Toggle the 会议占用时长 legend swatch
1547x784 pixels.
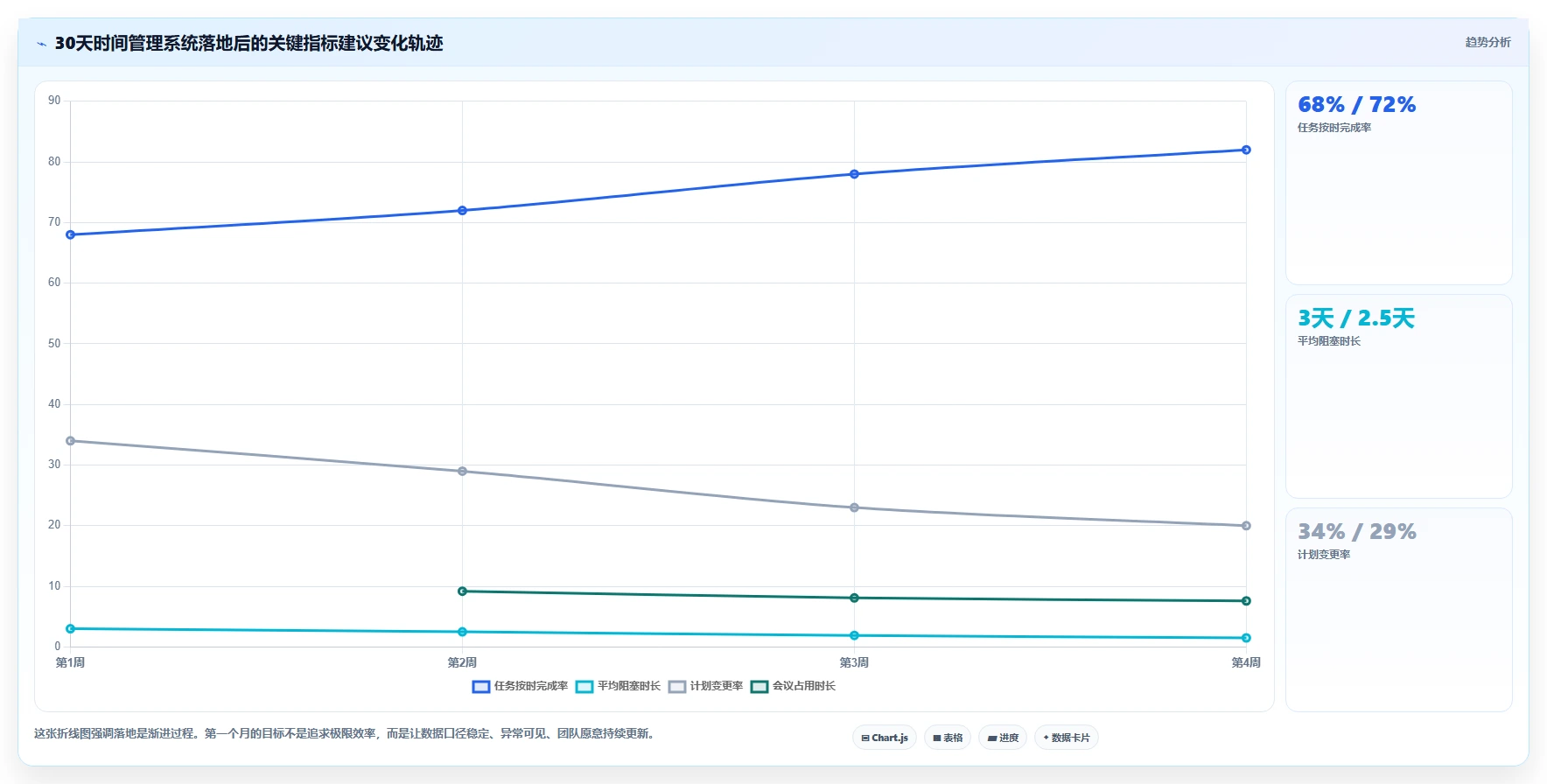click(759, 687)
